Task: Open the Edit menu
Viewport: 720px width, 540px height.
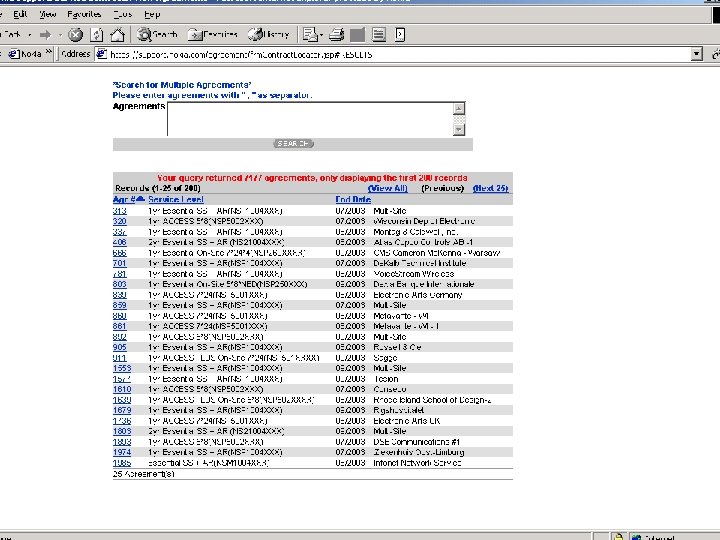Action: coord(20,14)
